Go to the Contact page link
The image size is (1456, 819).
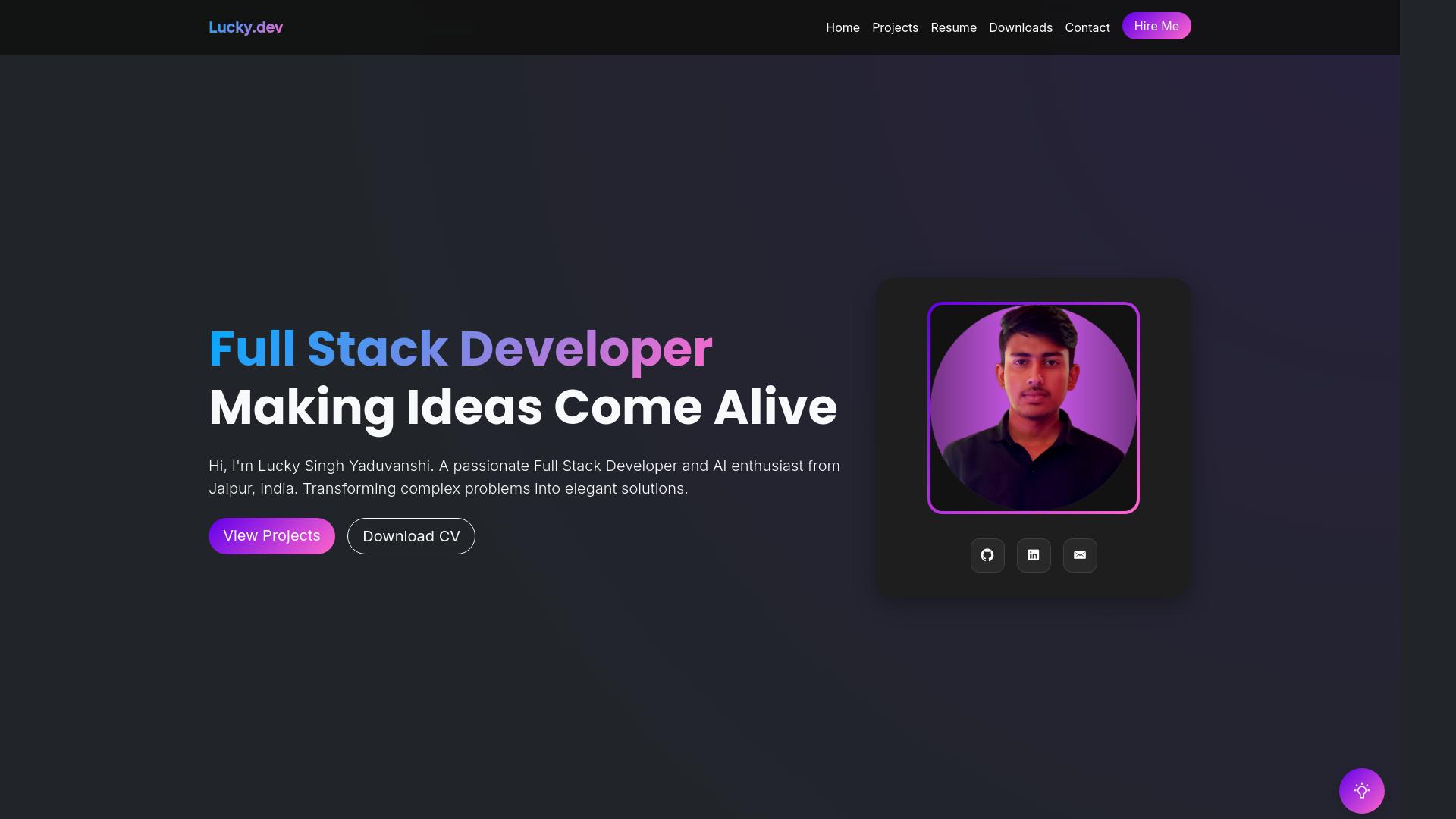[1087, 27]
